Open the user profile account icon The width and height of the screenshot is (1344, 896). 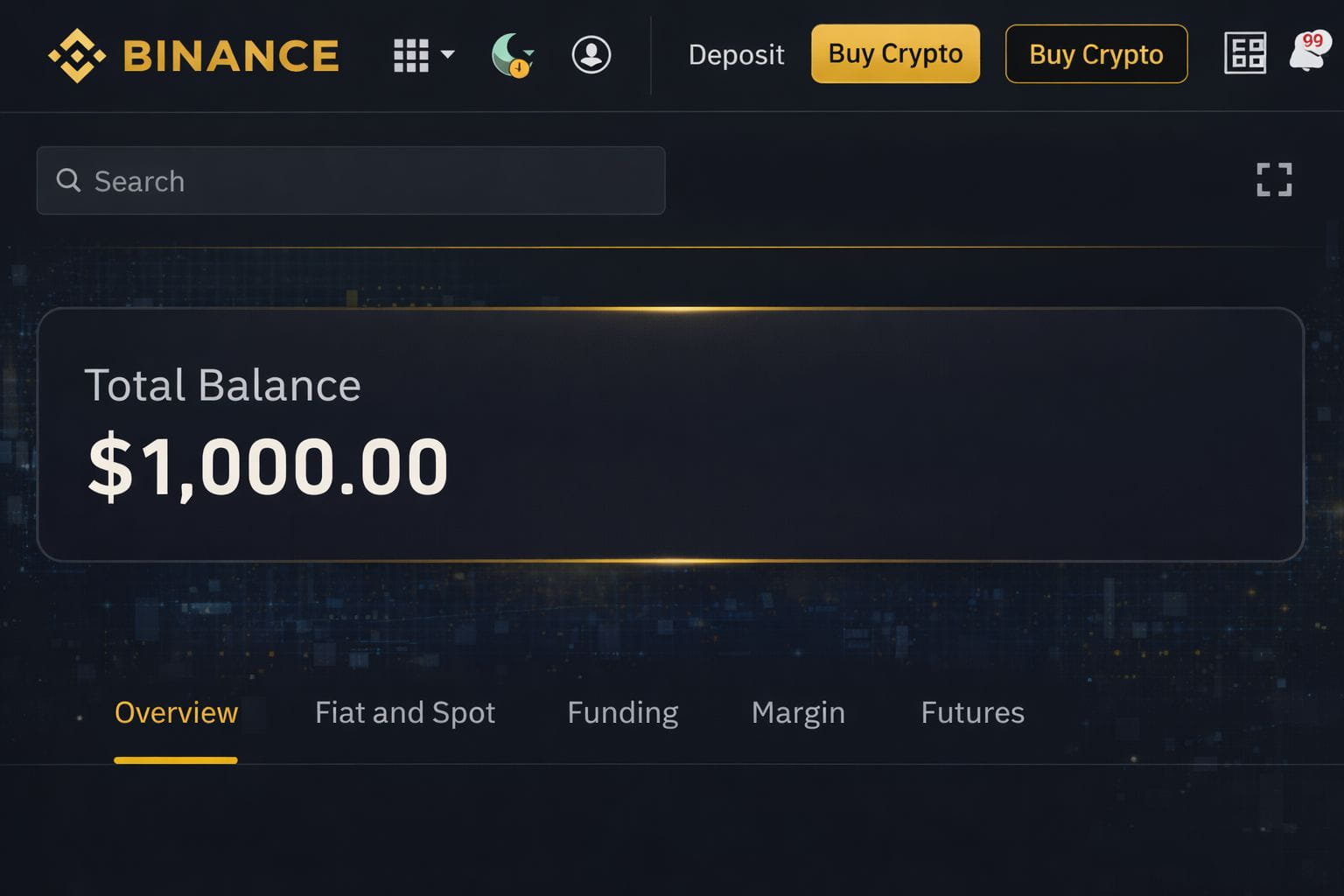tap(591, 54)
